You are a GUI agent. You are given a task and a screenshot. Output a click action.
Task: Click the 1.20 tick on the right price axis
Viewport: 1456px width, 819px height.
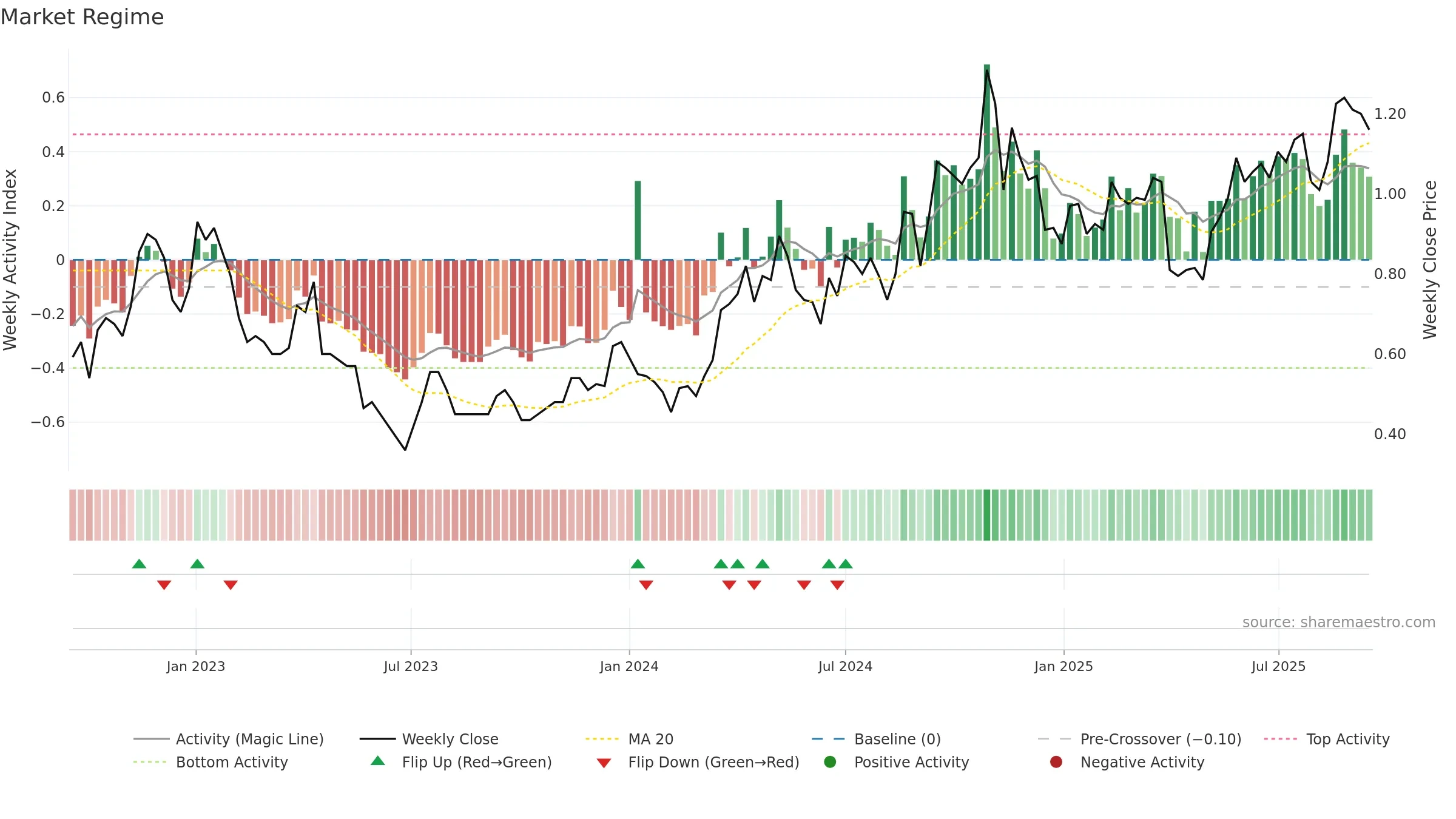point(1390,113)
